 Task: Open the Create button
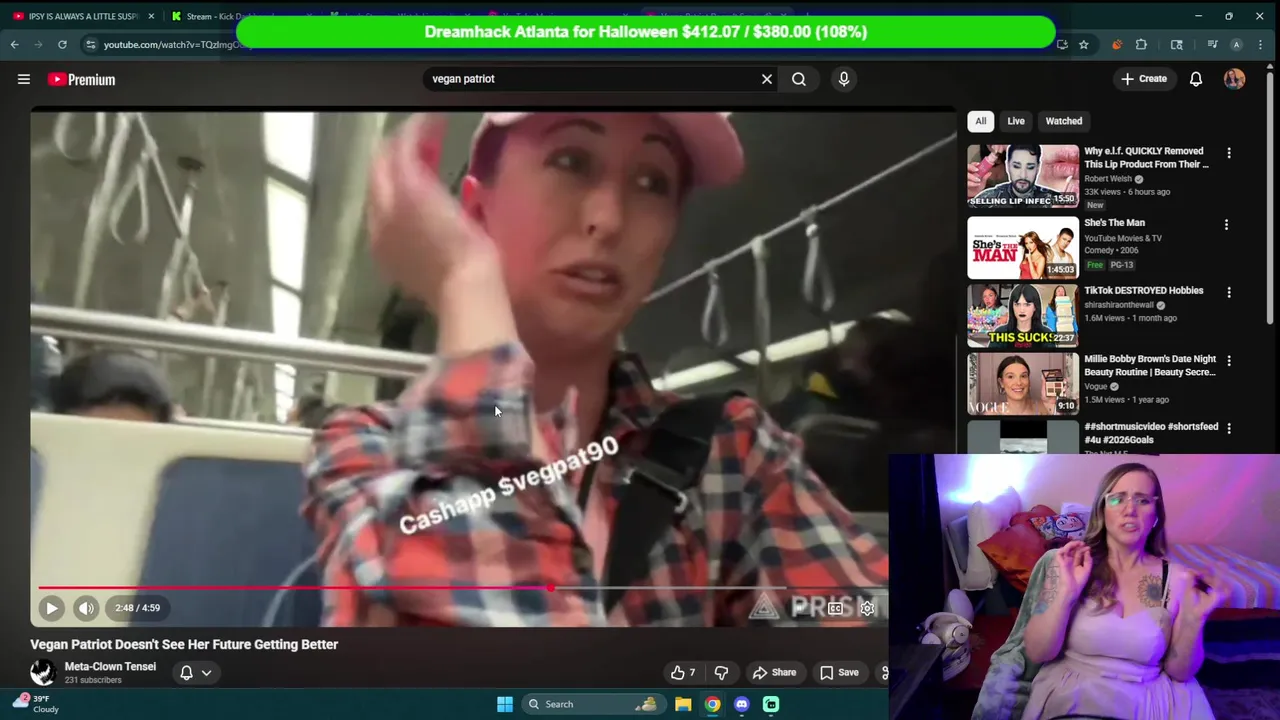(x=1144, y=79)
